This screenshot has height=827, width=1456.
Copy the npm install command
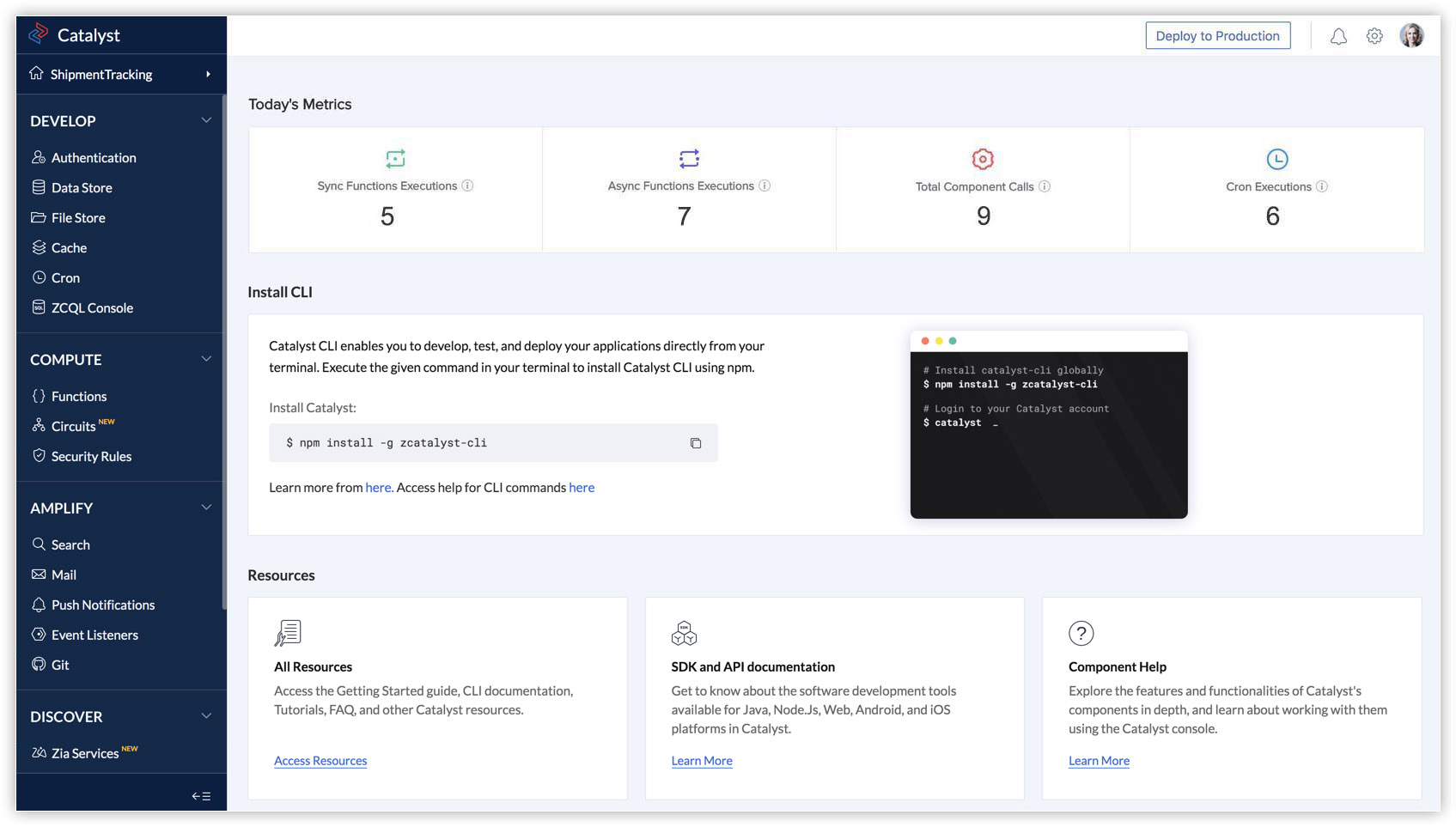696,443
